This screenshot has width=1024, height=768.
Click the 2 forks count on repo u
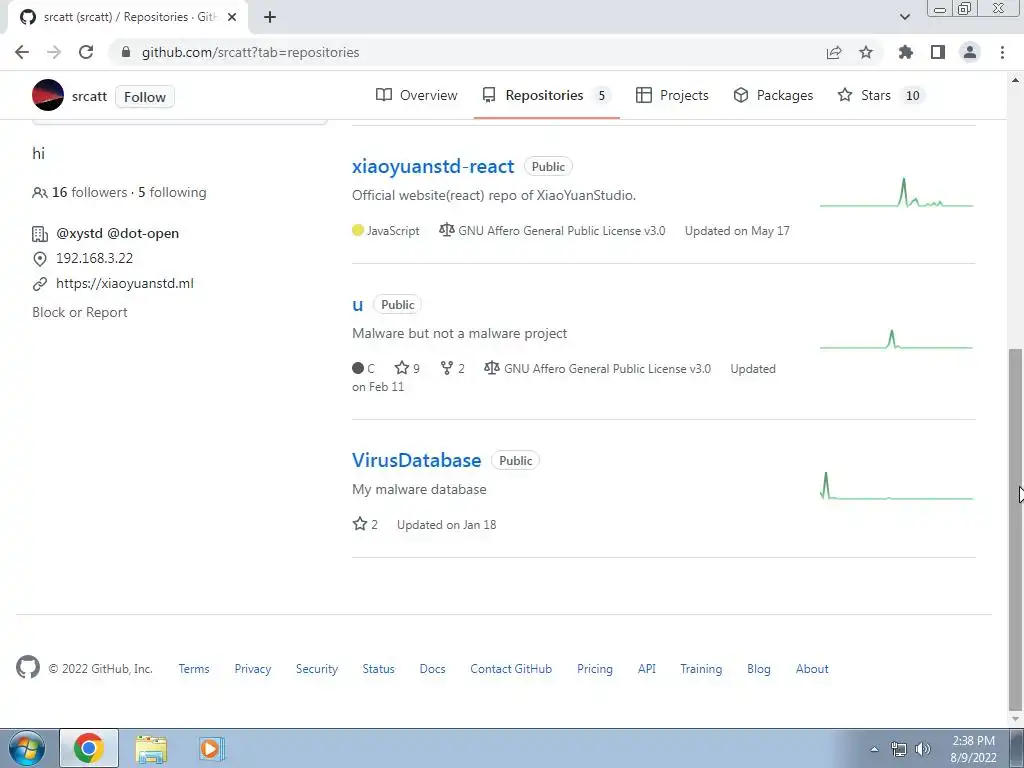click(452, 368)
